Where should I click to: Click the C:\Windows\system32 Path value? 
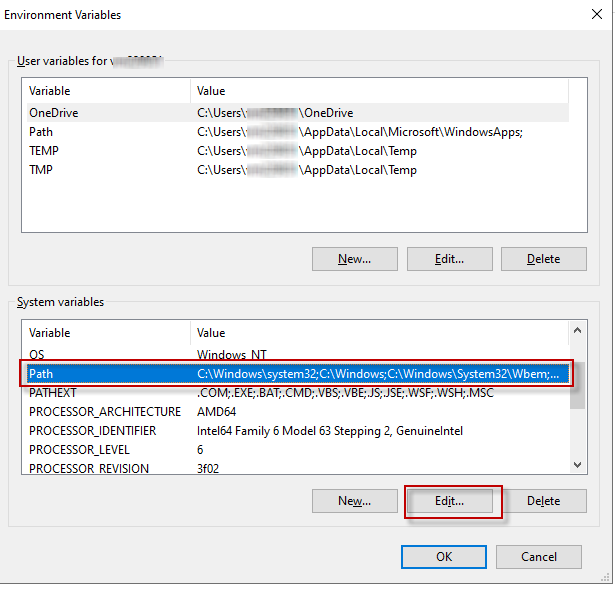[378, 374]
